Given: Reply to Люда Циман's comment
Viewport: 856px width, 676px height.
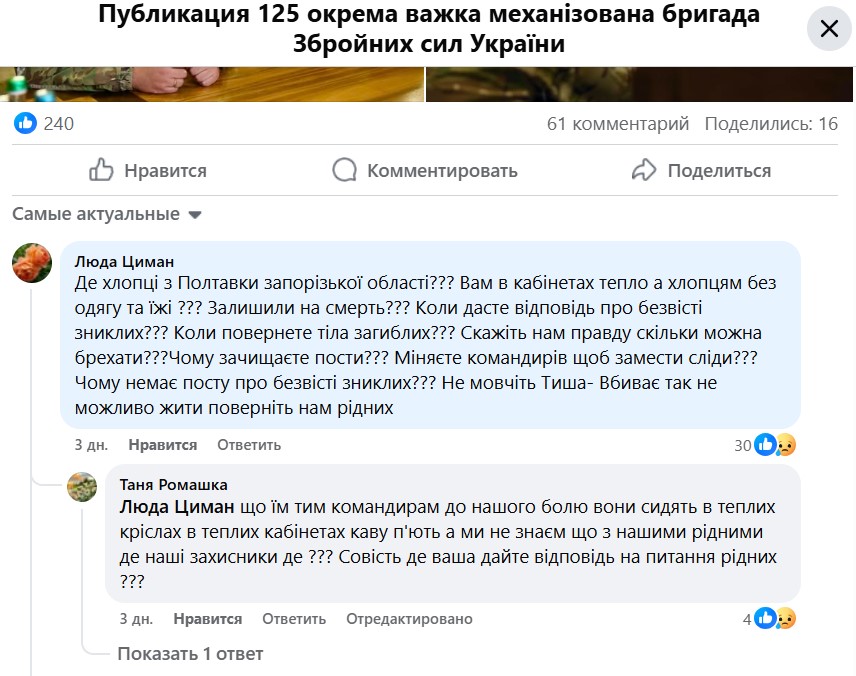Looking at the screenshot, I should click(249, 445).
